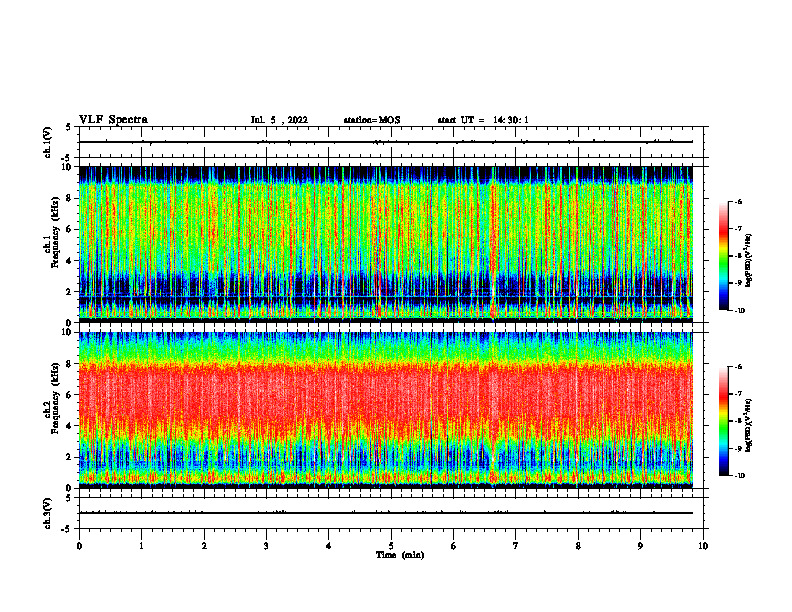This screenshot has width=792, height=612.
Task: Click the ch.2 "Frequency (kHz)" axis label
Action: pos(55,398)
